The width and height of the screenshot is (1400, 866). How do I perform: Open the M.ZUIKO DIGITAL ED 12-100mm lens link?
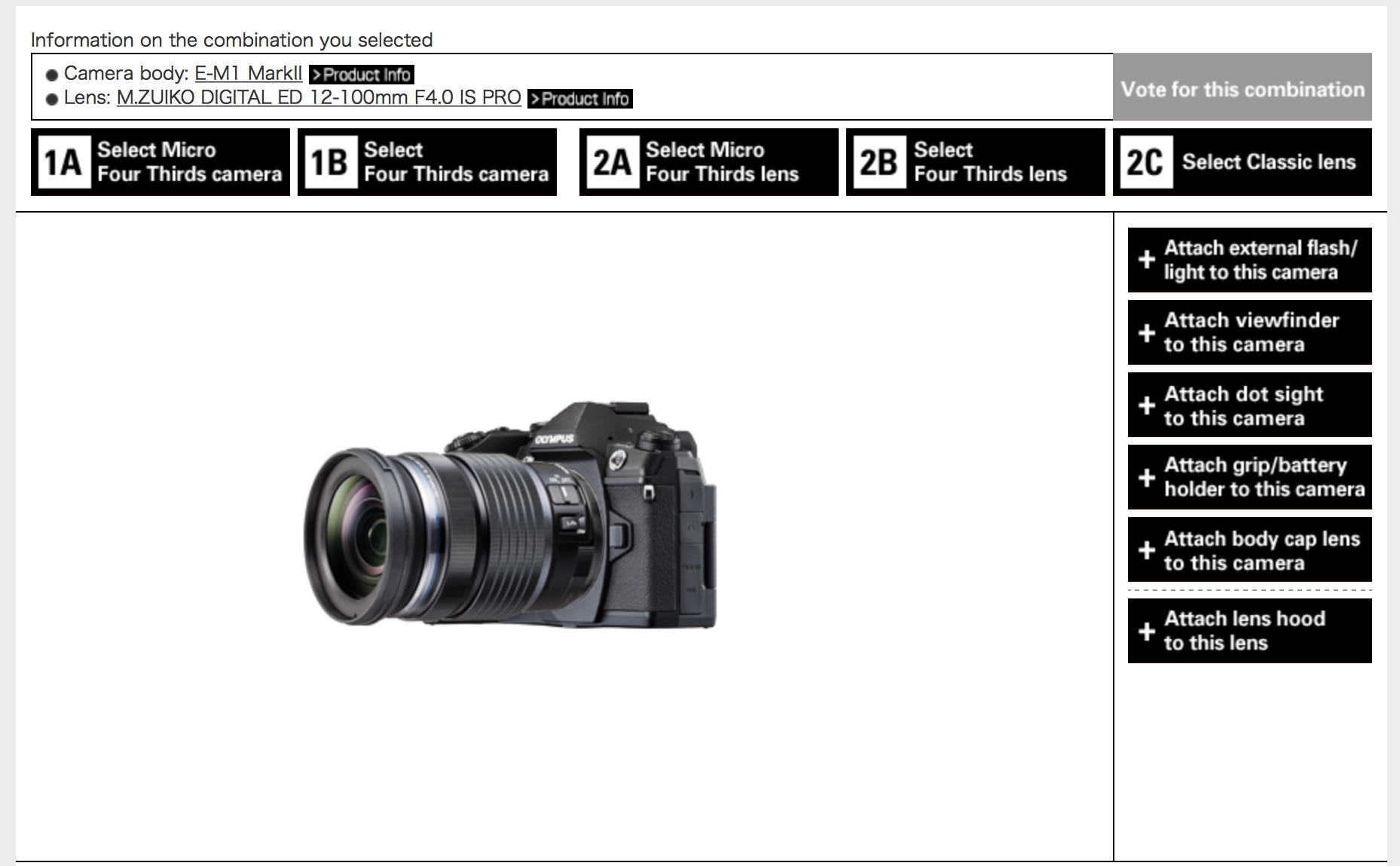pyautogui.click(x=319, y=98)
